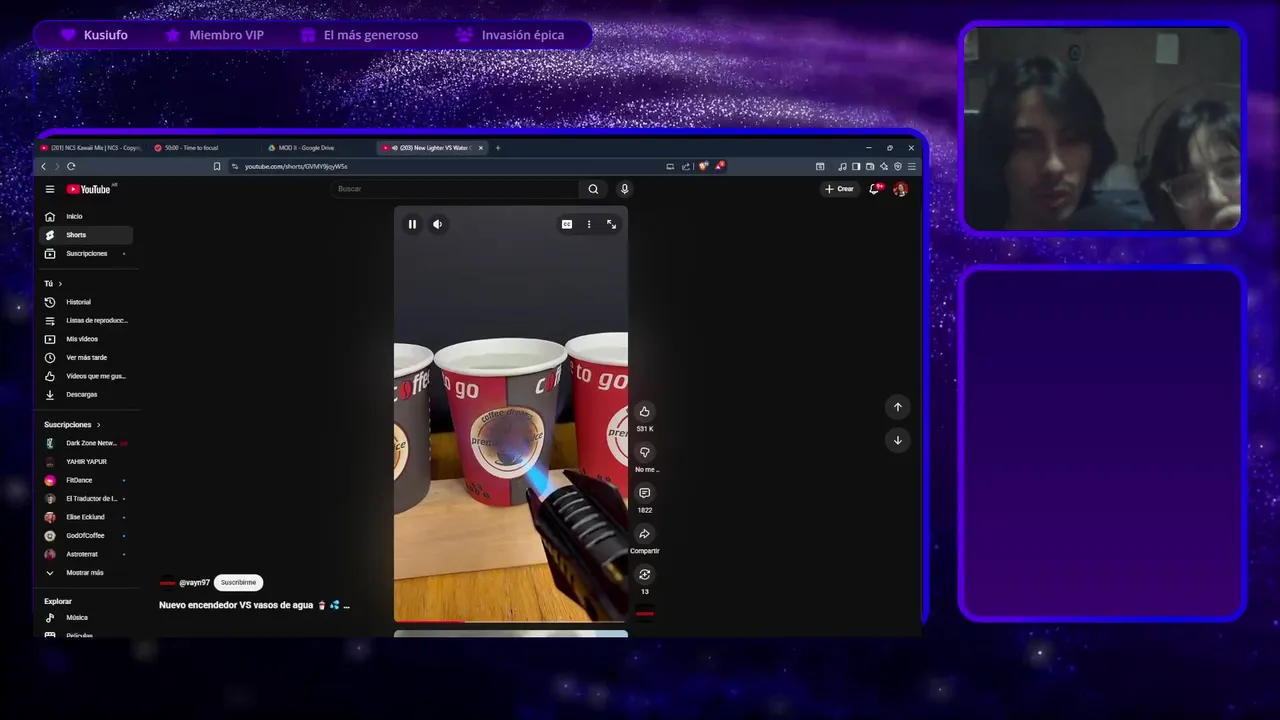The height and width of the screenshot is (720, 1280).
Task: Reload the page in the browser
Action: click(x=71, y=166)
